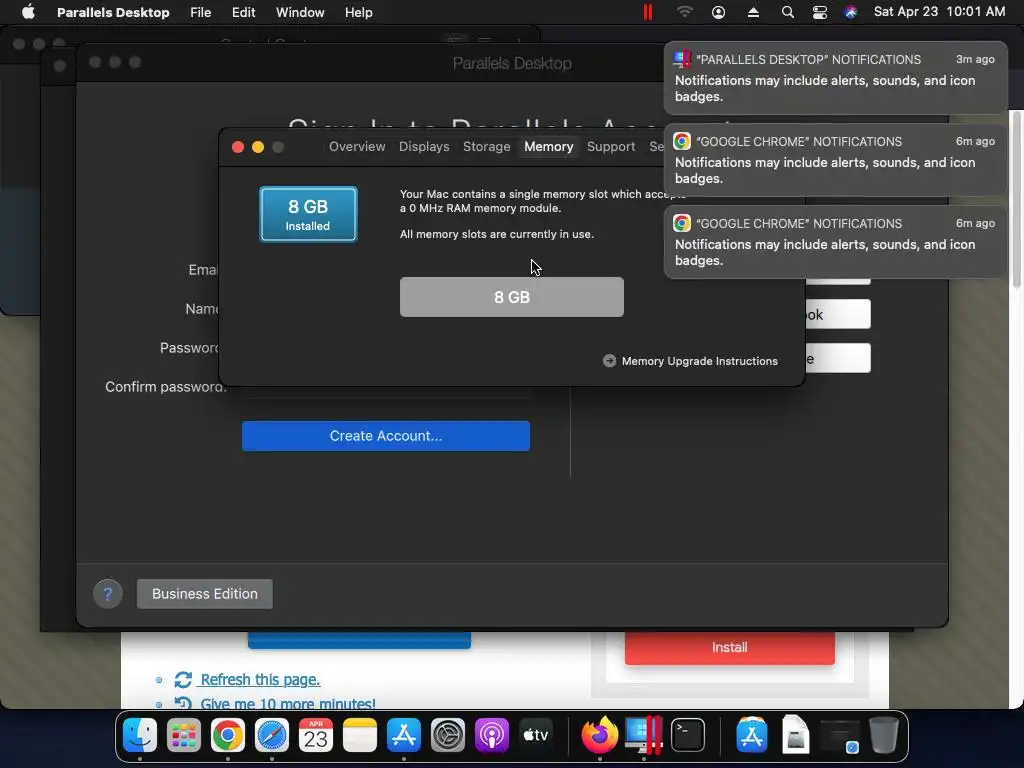
Task: Select the Memory tab
Action: pyautogui.click(x=549, y=146)
